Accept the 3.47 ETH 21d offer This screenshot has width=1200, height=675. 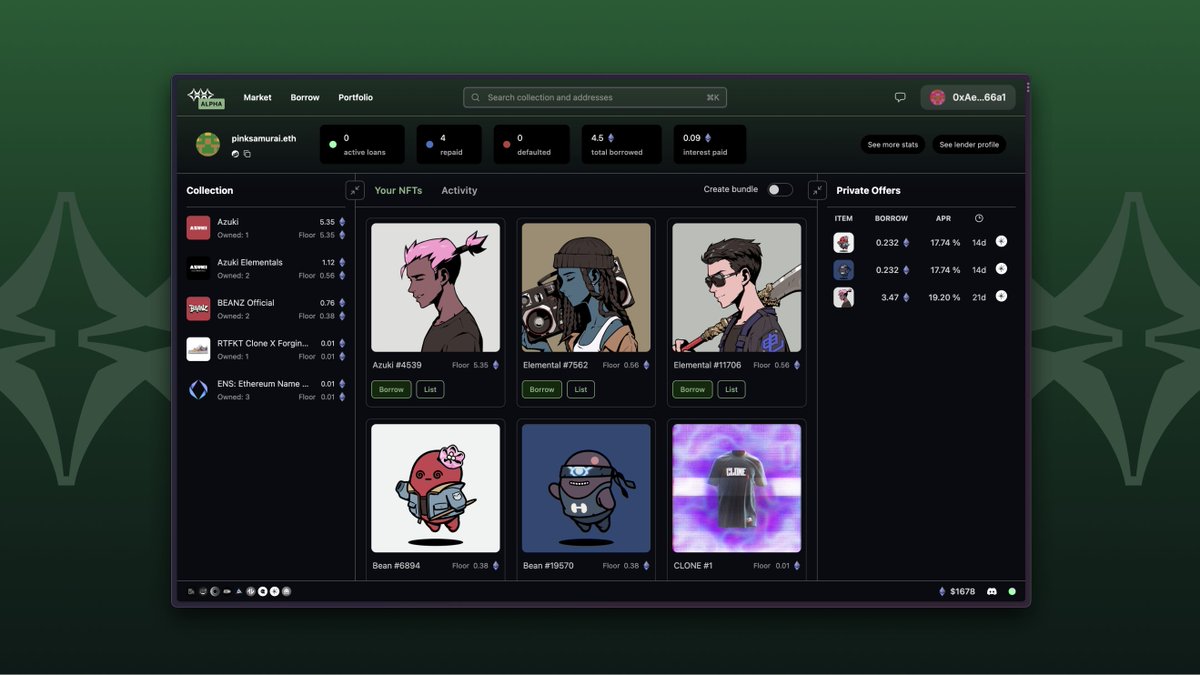1001,296
